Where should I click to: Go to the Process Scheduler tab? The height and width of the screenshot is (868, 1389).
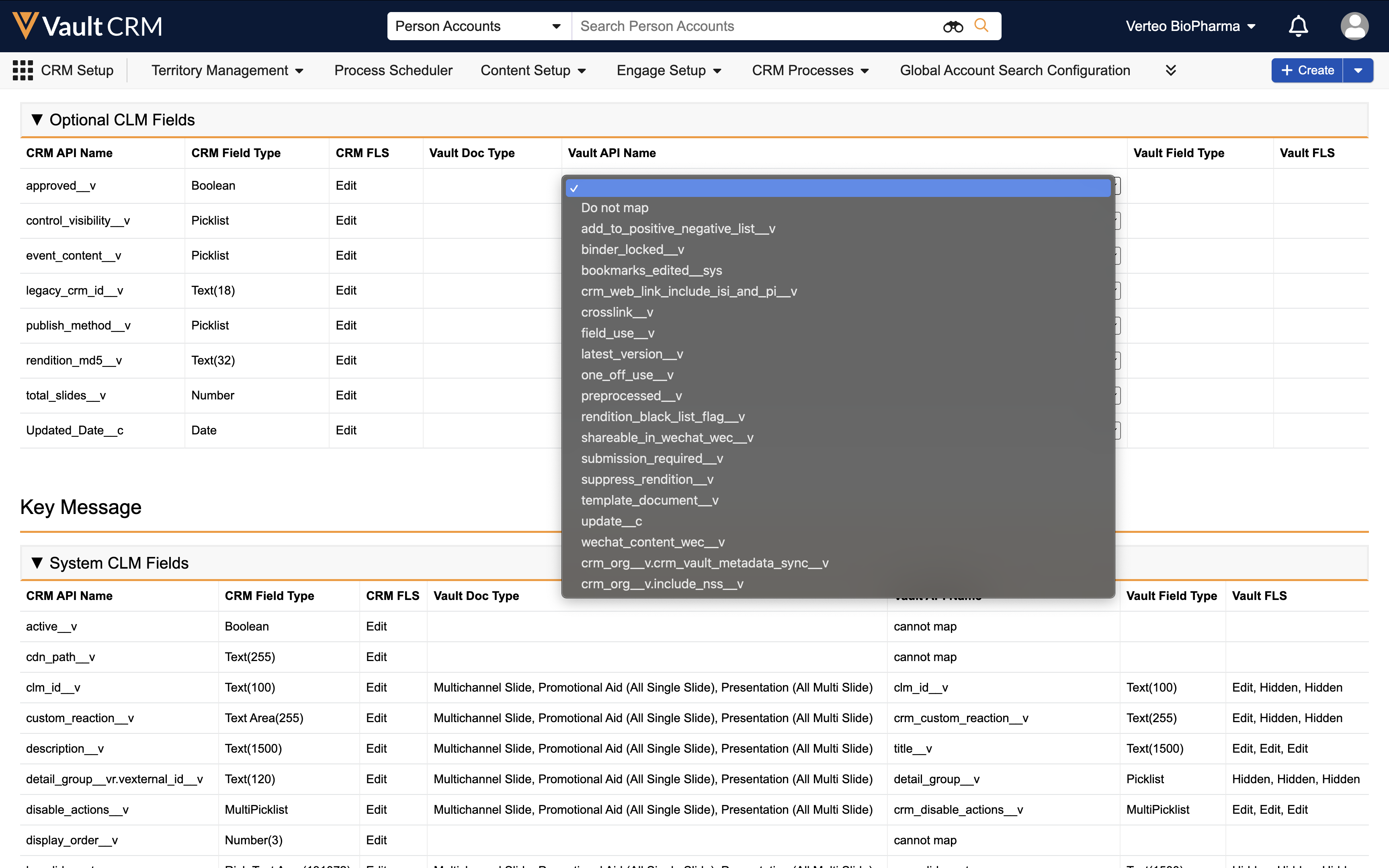[x=393, y=71]
